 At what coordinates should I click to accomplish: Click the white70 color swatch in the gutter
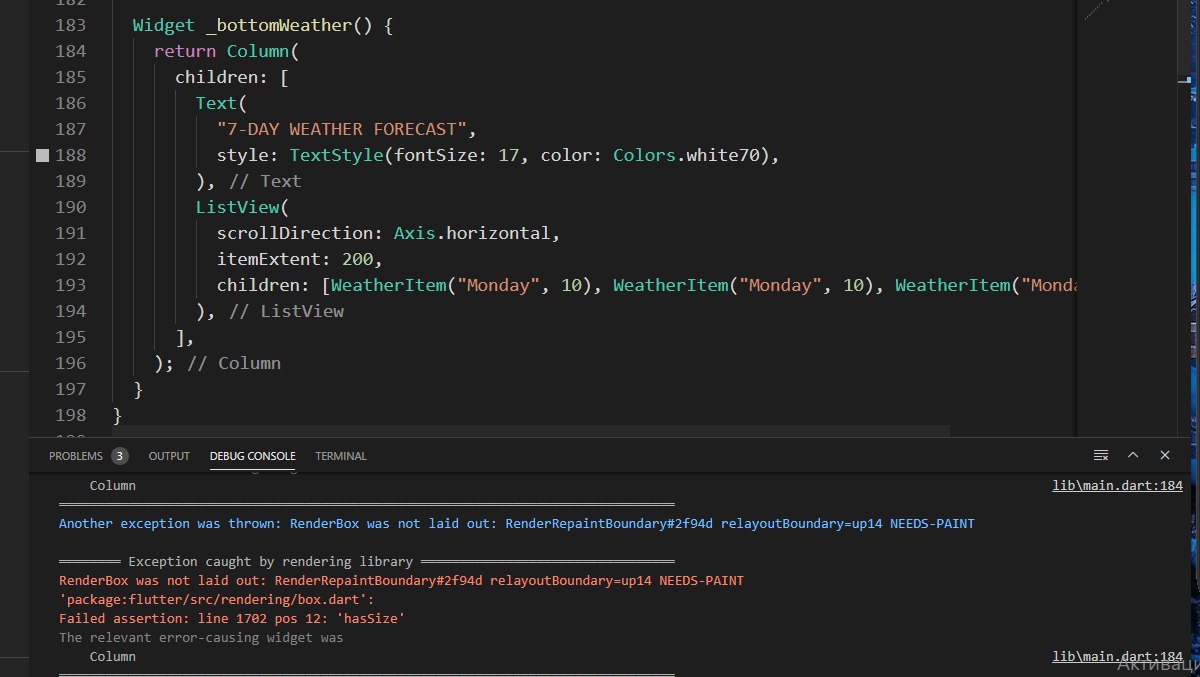(x=42, y=155)
